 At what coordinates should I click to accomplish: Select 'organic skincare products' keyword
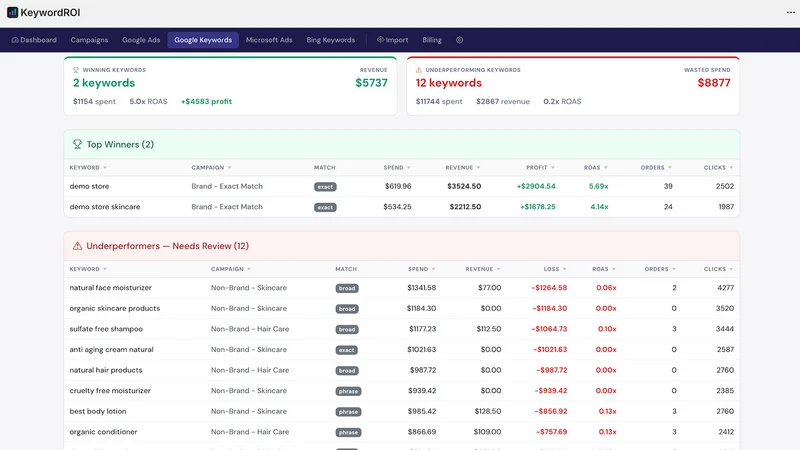tap(115, 308)
